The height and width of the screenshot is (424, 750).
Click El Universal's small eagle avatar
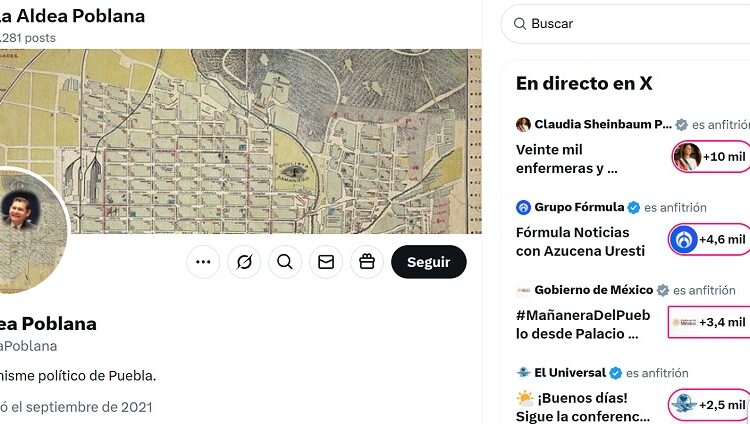pos(523,373)
